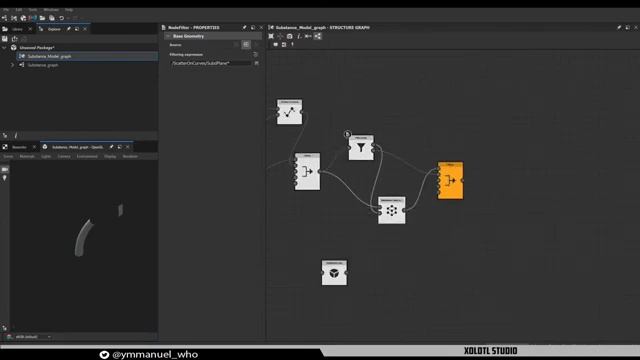Image resolution: width=640 pixels, height=360 pixels.
Task: Click the open folder icon in main toolbar
Action: pos(42,18)
